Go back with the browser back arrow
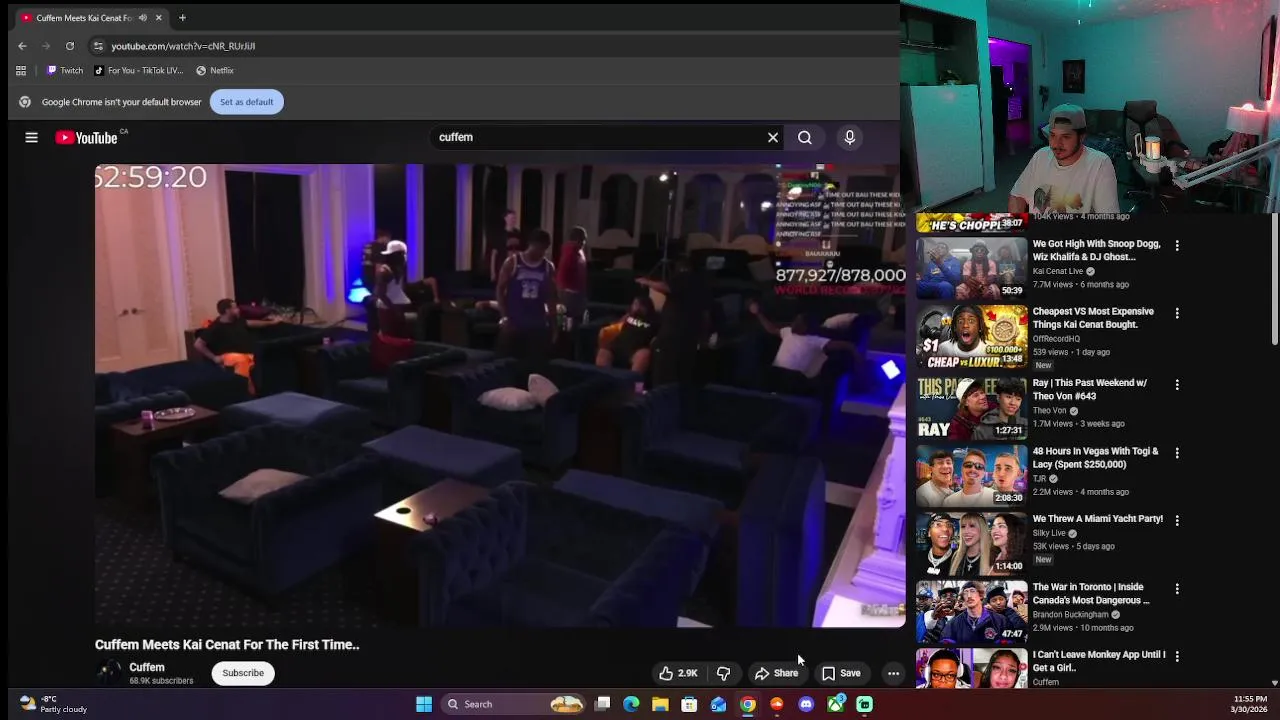This screenshot has height=720, width=1280. coord(22,46)
